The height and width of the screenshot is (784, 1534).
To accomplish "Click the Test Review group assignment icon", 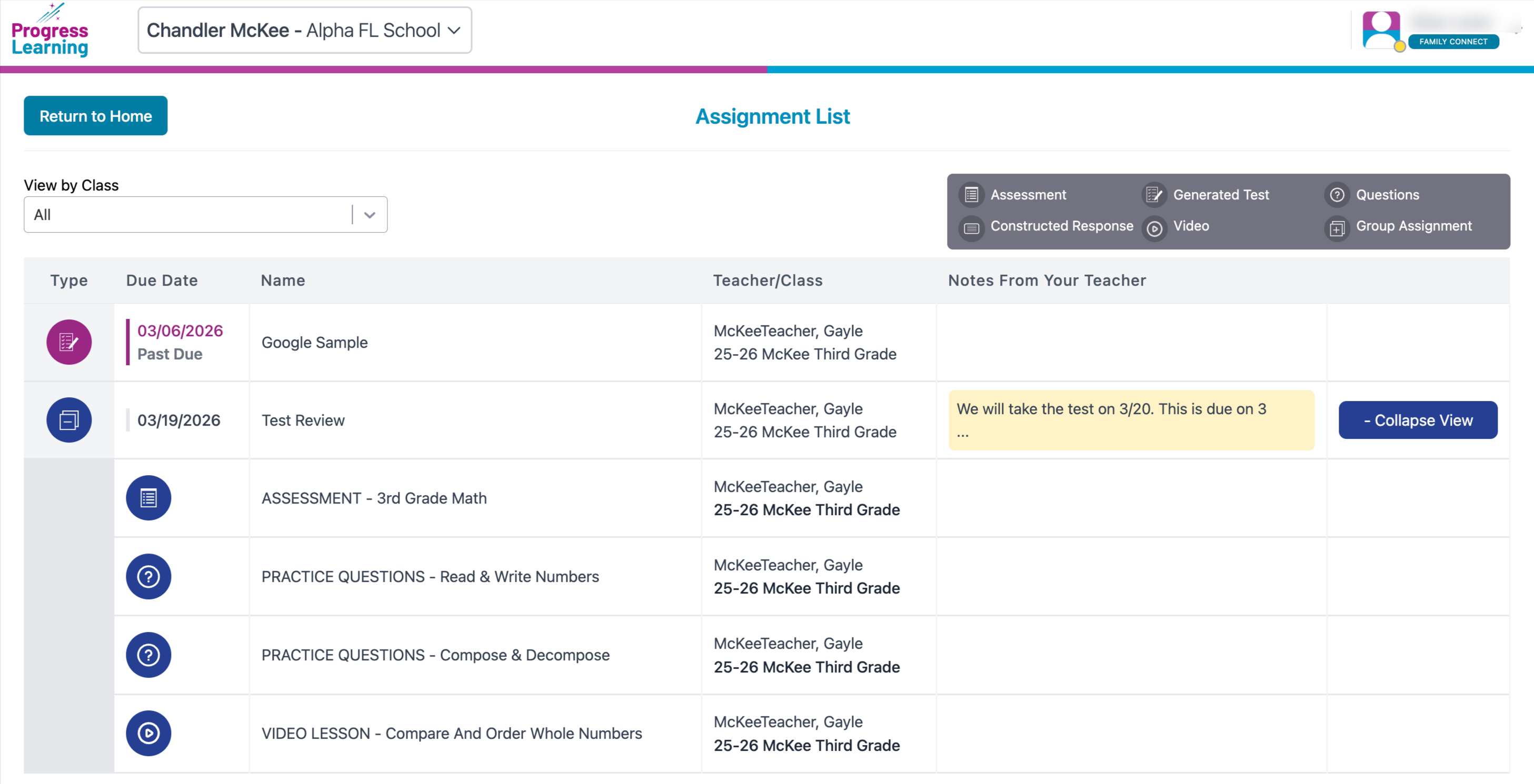I will pos(69,420).
